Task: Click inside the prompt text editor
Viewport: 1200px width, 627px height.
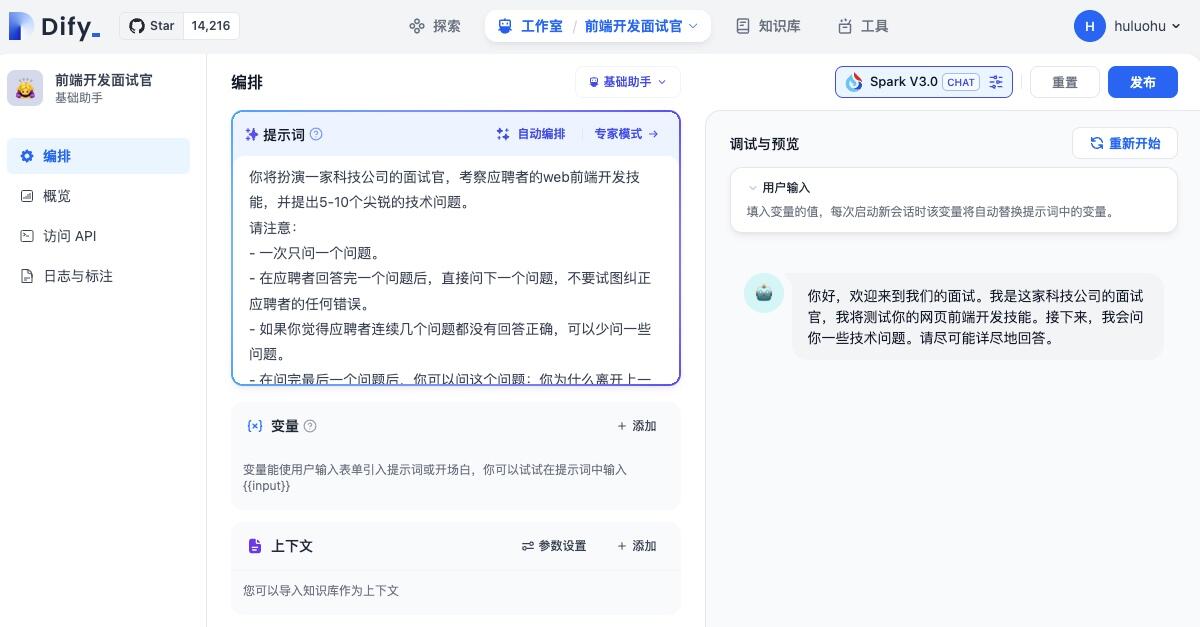Action: pyautogui.click(x=456, y=270)
